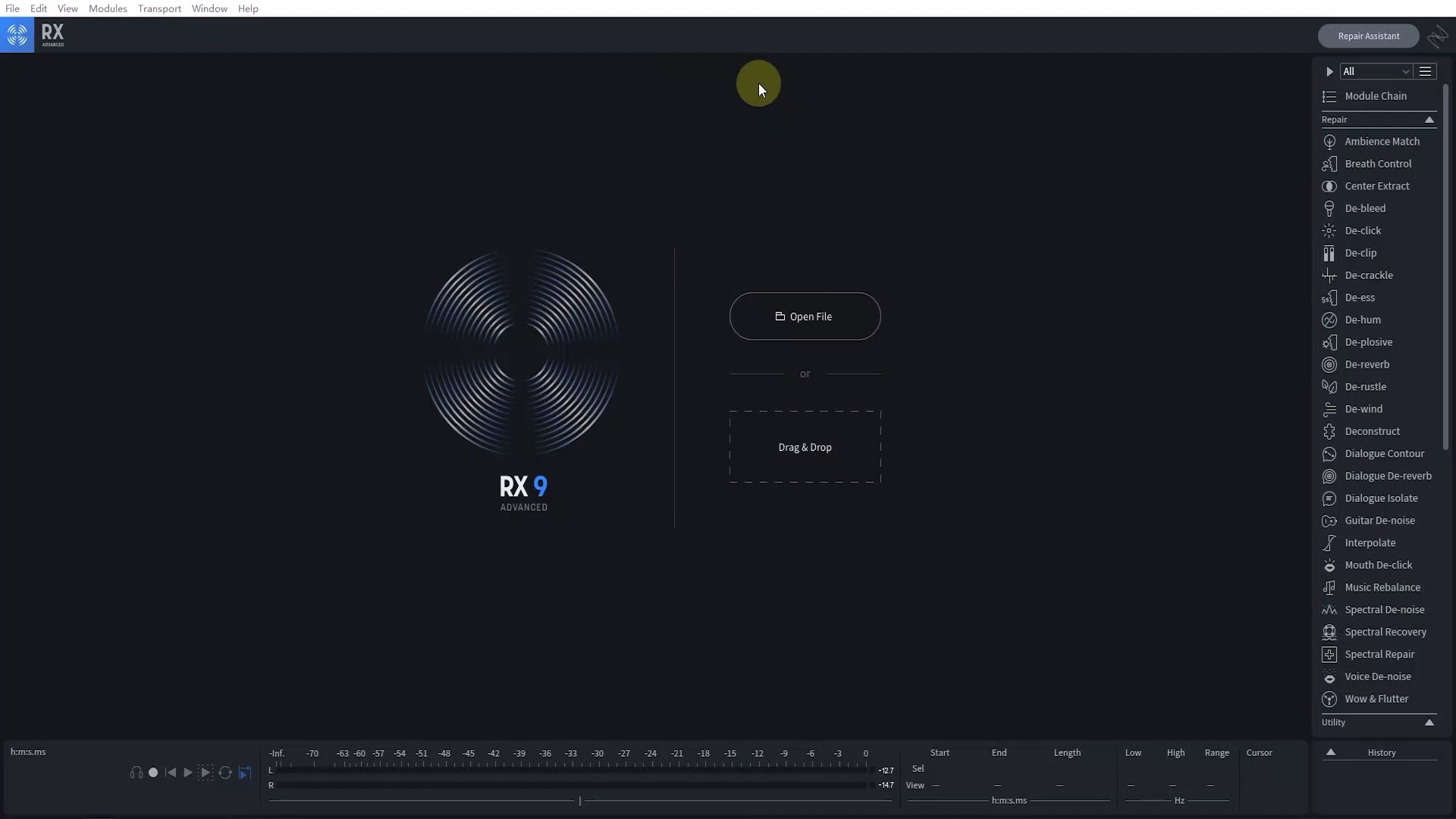Open the Transport menu
The height and width of the screenshot is (819, 1456).
(x=159, y=8)
